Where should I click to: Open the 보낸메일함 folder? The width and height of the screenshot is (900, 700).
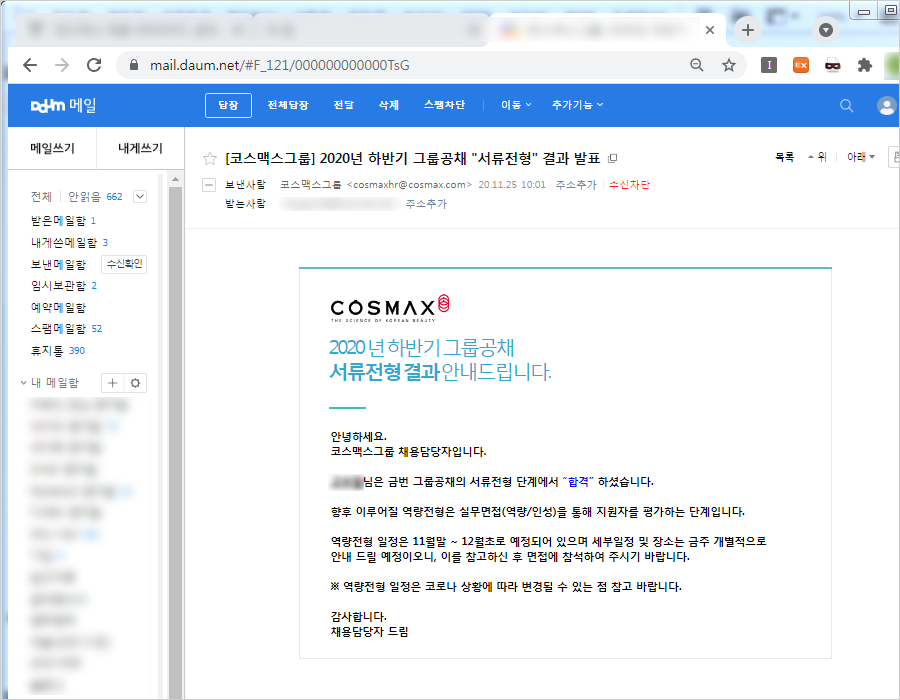(58, 265)
